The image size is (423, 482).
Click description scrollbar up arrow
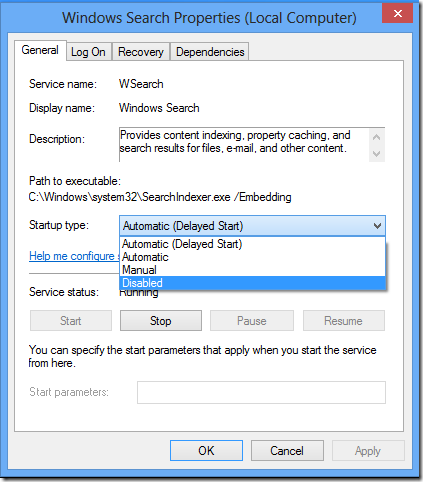[x=377, y=137]
